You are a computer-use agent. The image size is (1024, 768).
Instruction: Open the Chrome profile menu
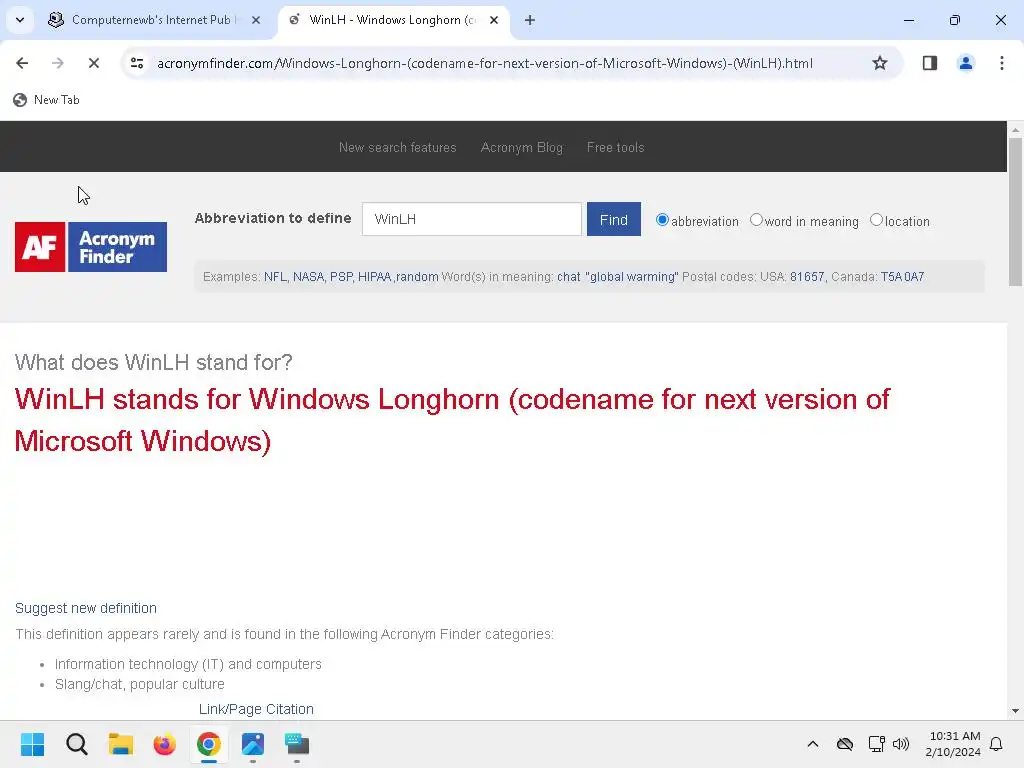(965, 63)
